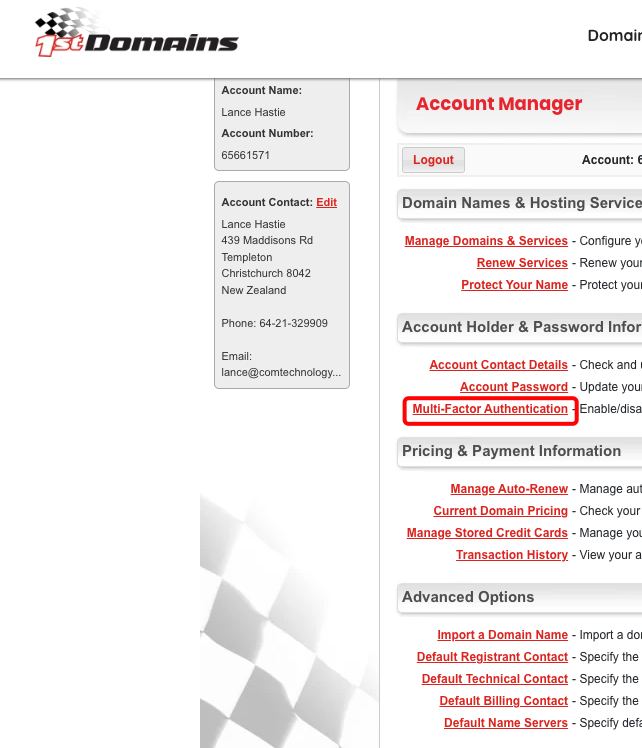Viewport: 642px width, 748px height.
Task: Click the Account Name value Lance Hastie
Action: pos(253,112)
